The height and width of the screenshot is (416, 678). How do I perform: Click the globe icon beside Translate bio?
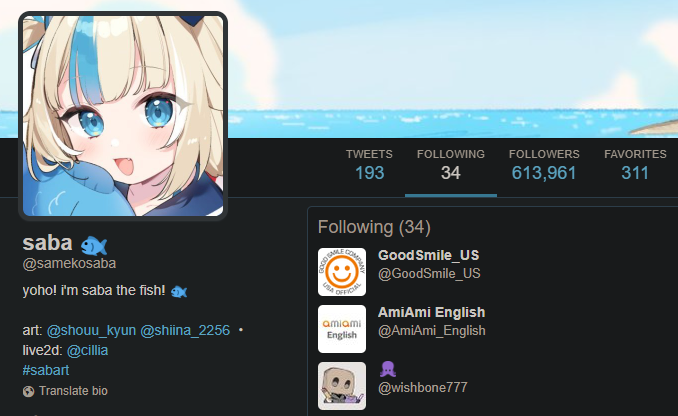pos(29,391)
